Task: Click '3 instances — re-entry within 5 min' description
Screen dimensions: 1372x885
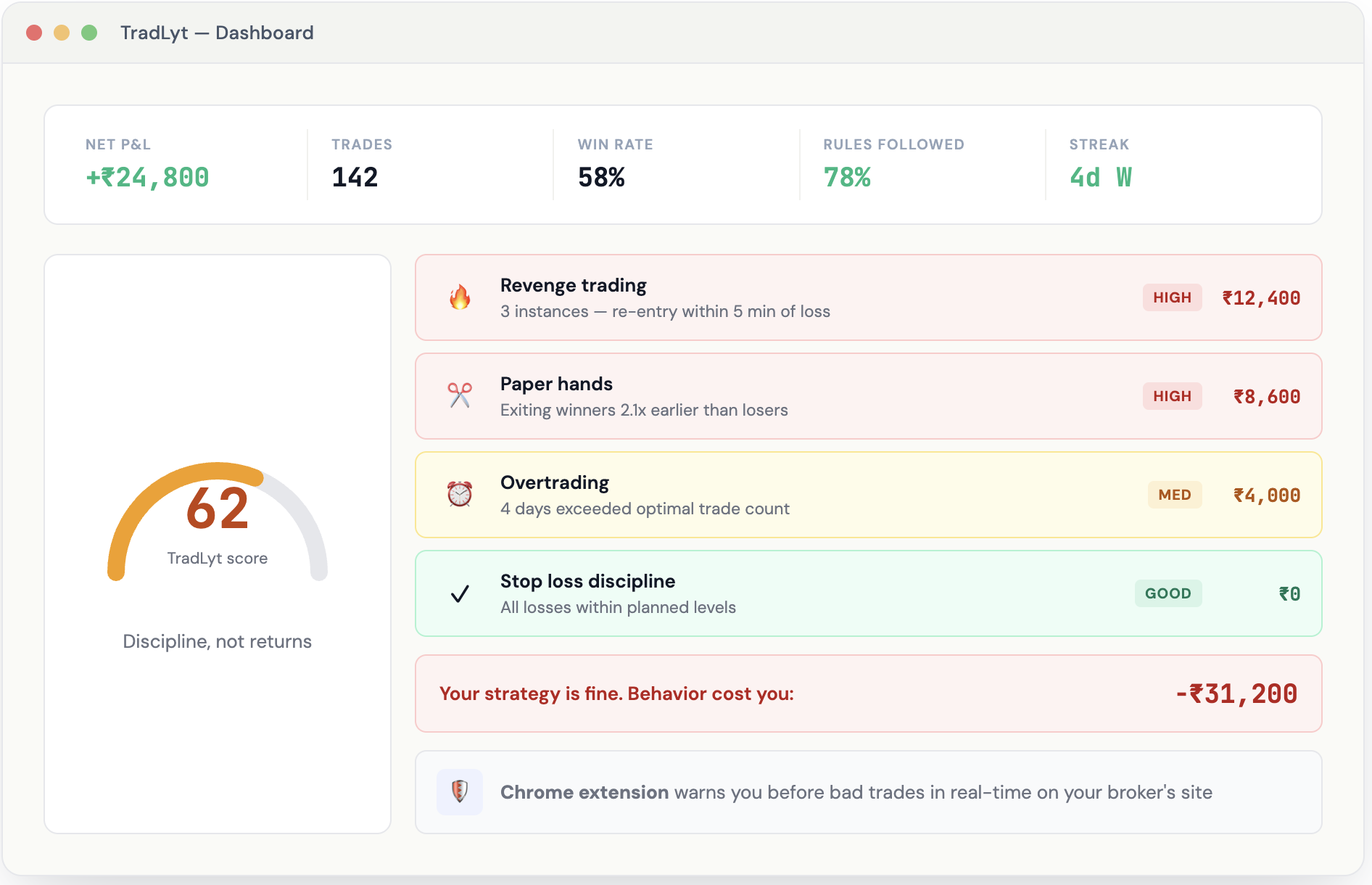Action: coord(666,312)
